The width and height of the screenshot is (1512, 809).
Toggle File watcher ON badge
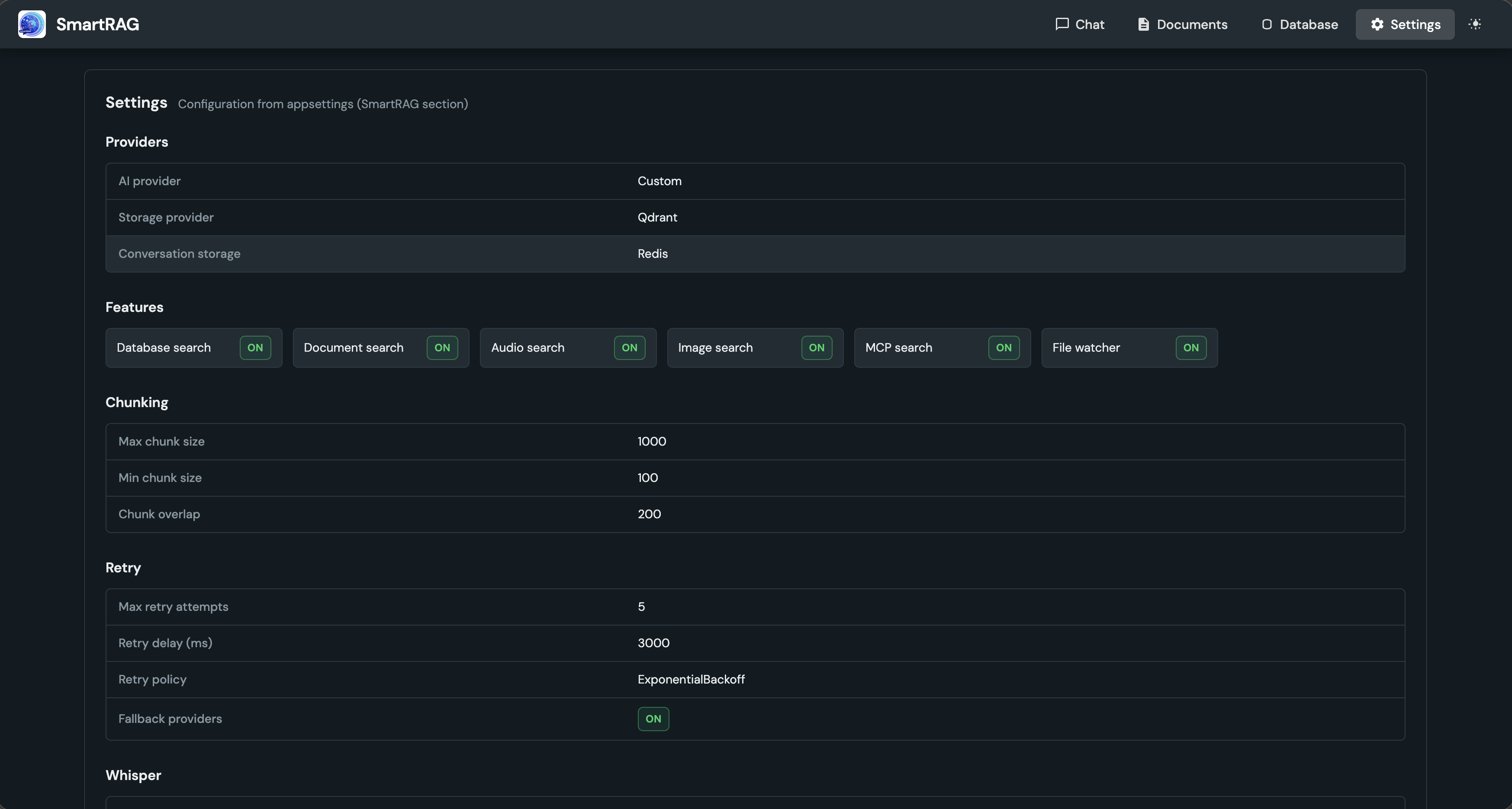pyautogui.click(x=1191, y=348)
